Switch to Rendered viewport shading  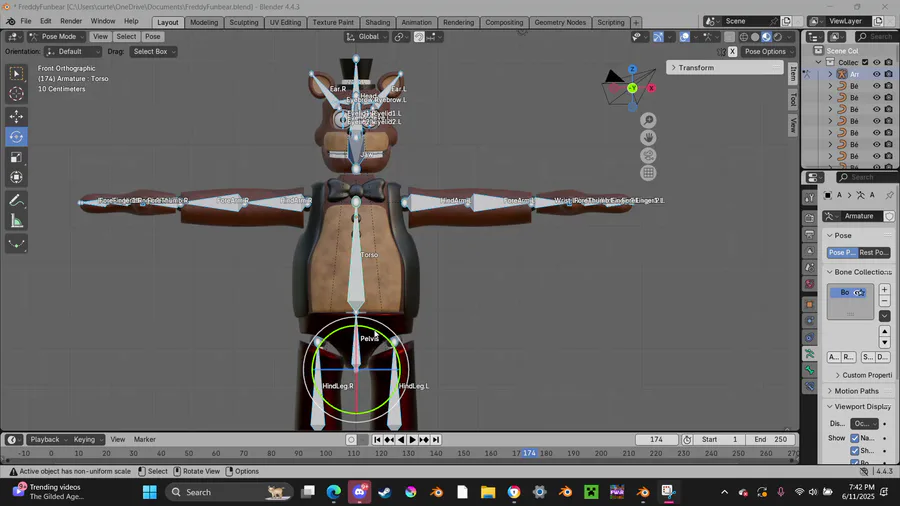point(778,37)
